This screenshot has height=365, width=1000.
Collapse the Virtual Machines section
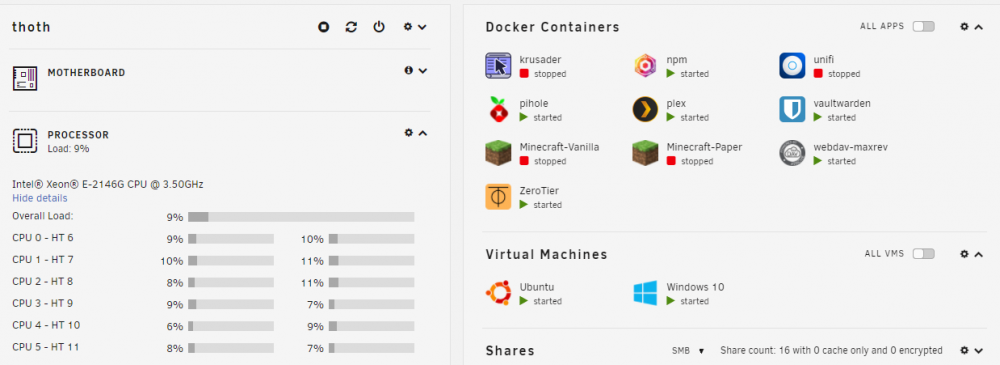pyautogui.click(x=978, y=254)
